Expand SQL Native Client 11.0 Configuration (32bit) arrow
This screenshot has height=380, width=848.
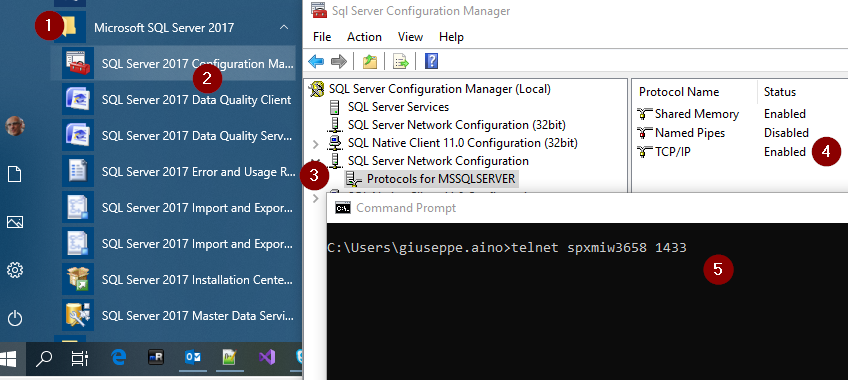pos(316,144)
